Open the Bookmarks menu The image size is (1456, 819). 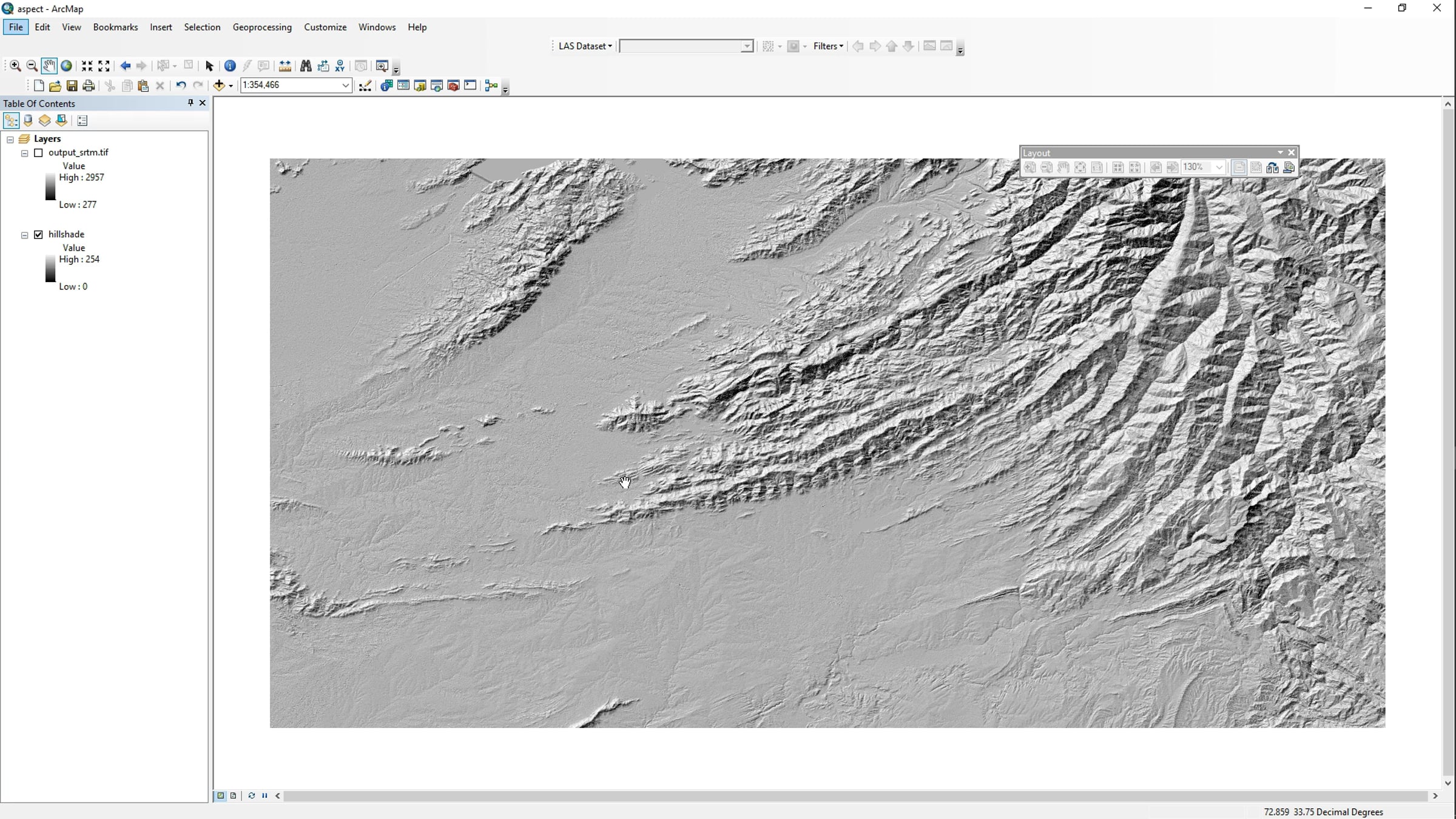(115, 27)
